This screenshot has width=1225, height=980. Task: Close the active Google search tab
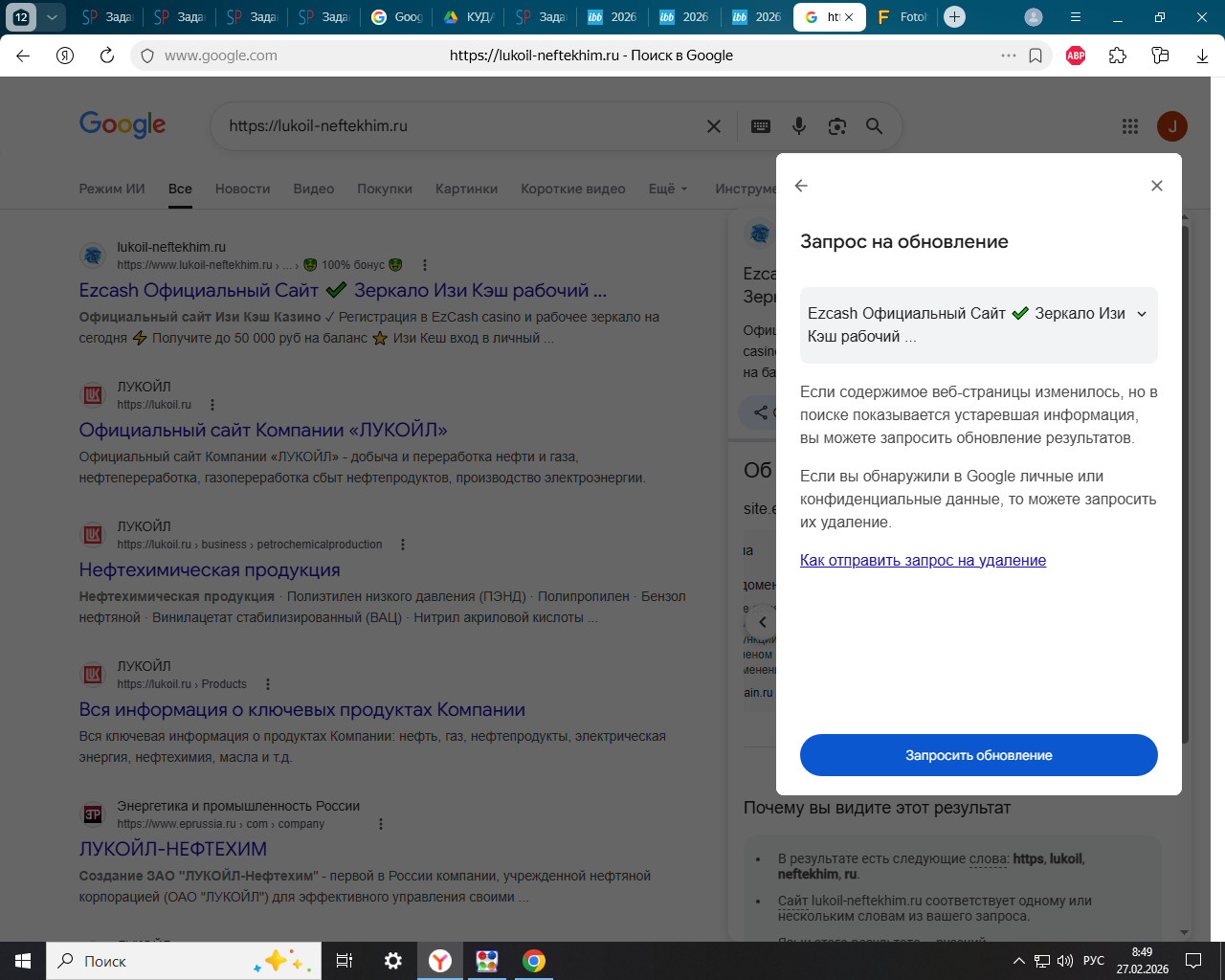coord(849,16)
